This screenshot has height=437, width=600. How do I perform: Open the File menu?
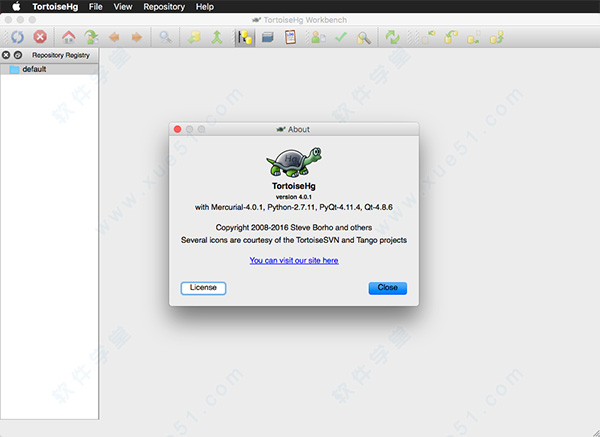coord(95,7)
